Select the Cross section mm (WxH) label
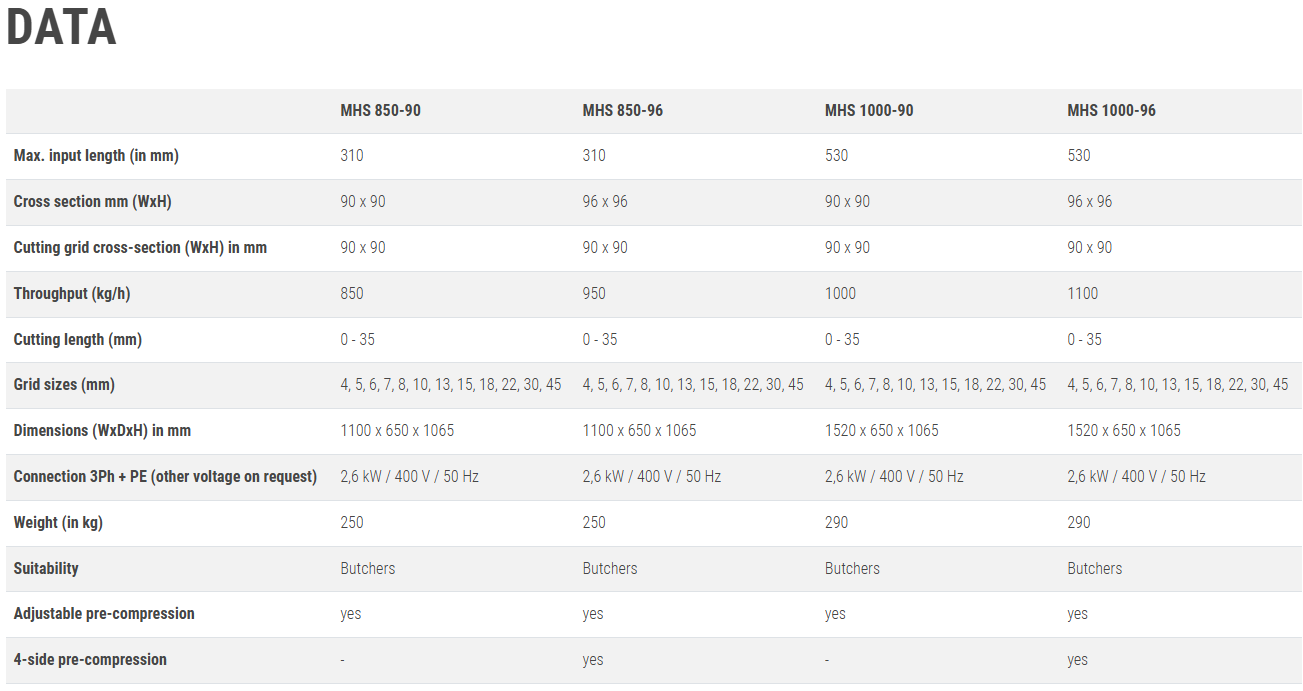 pyautogui.click(x=92, y=202)
